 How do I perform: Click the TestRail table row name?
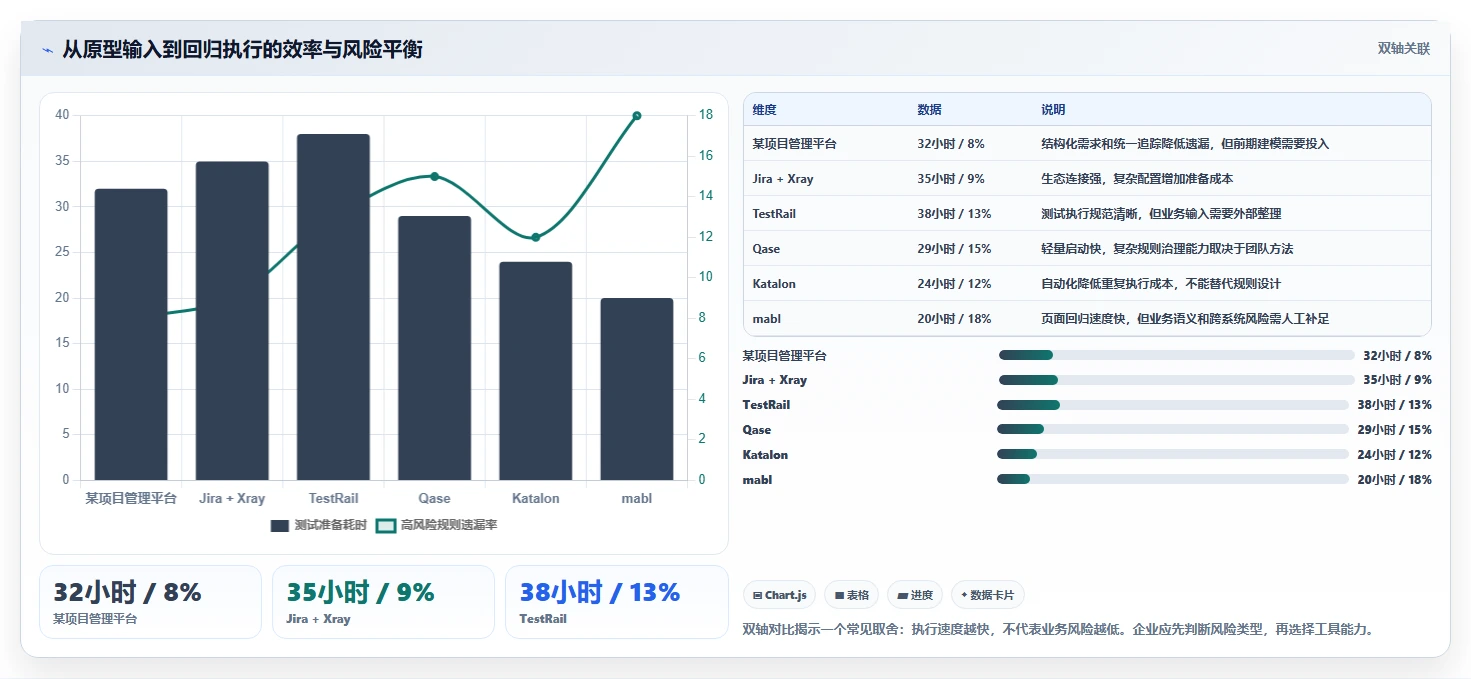tap(774, 214)
